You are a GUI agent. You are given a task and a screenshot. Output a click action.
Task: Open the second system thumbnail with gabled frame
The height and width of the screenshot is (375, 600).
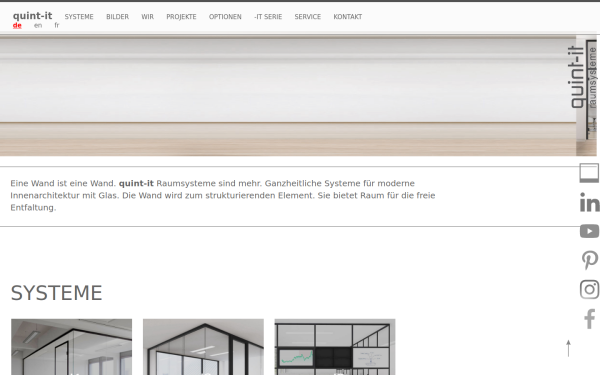(203, 347)
